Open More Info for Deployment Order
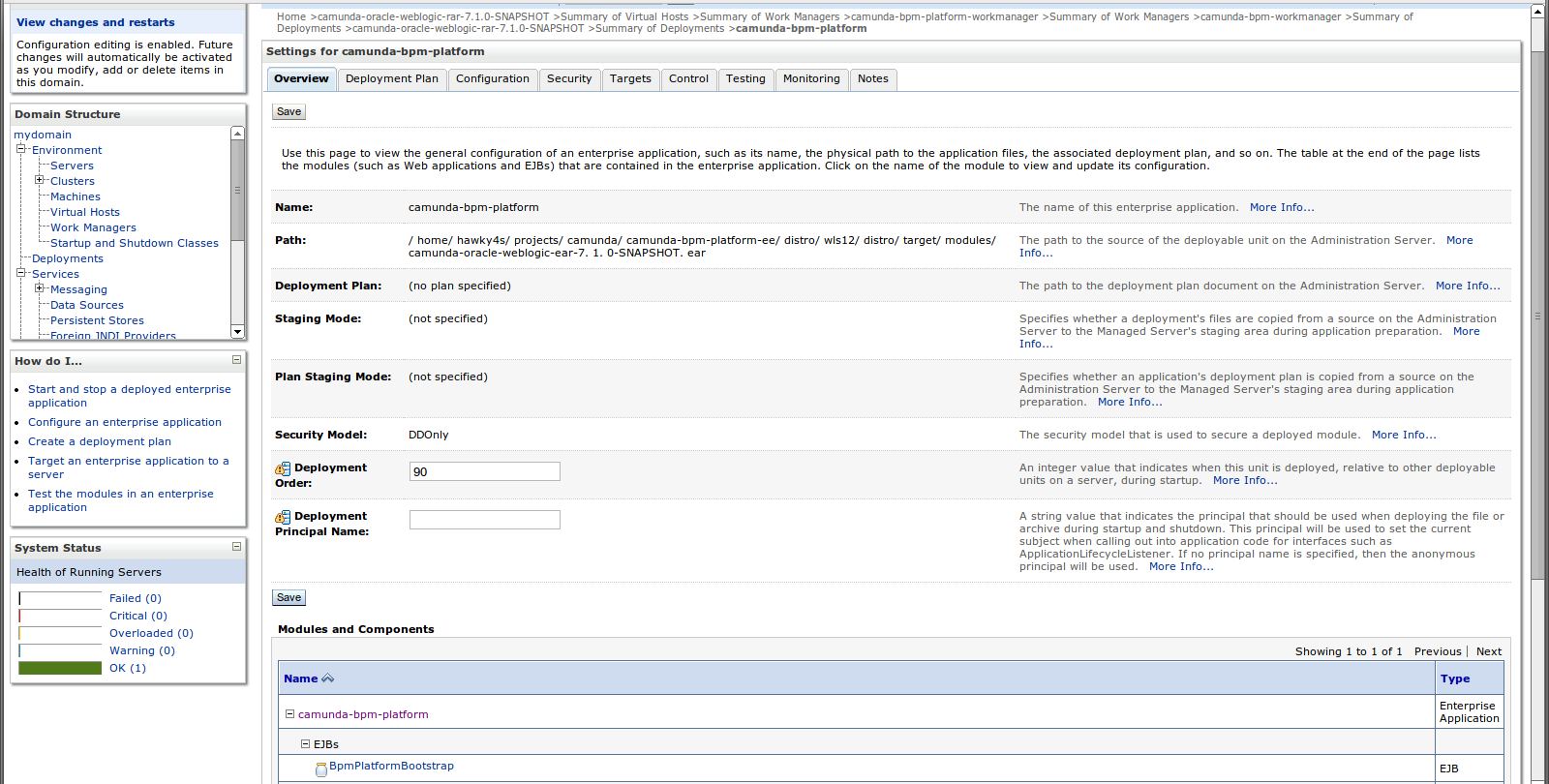 click(1245, 480)
